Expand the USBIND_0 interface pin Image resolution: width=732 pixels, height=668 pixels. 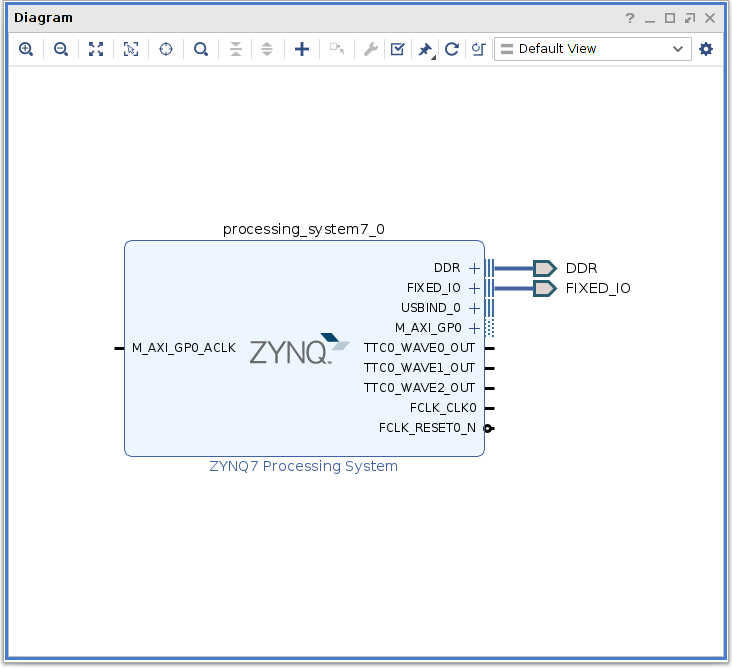pyautogui.click(x=474, y=308)
